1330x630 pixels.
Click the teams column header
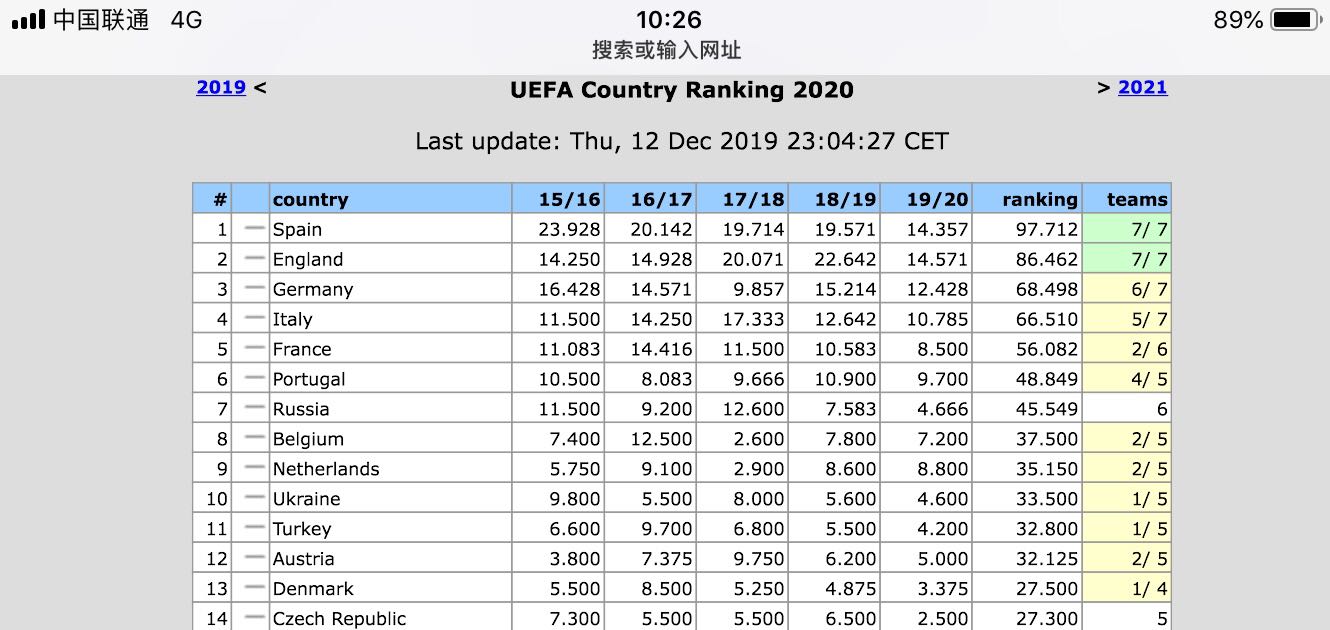(1137, 199)
